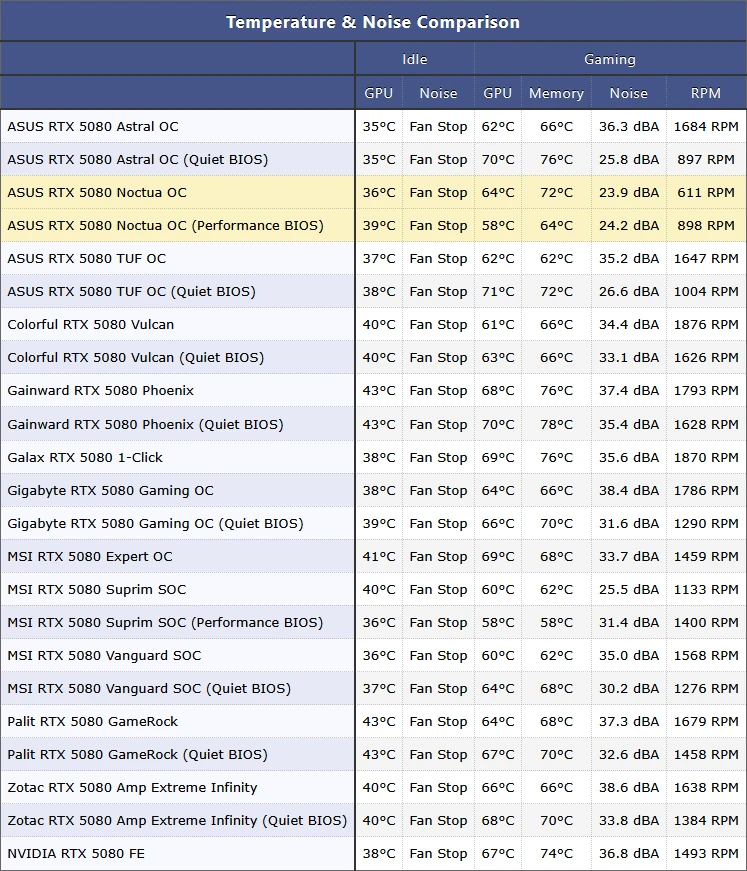Click 'Gigabyte RTX 5080 Gaming OC' row name

pyautogui.click(x=111, y=490)
